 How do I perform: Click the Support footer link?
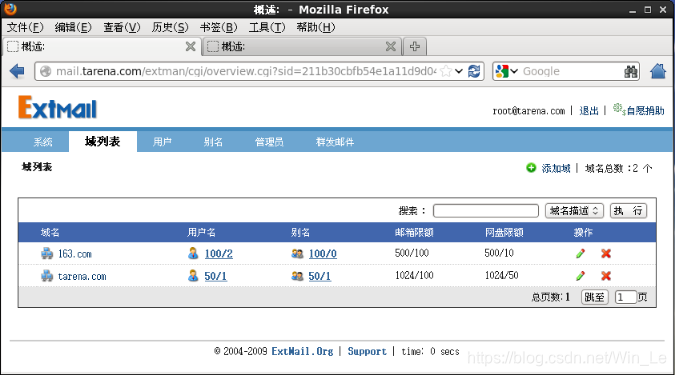[x=367, y=351]
